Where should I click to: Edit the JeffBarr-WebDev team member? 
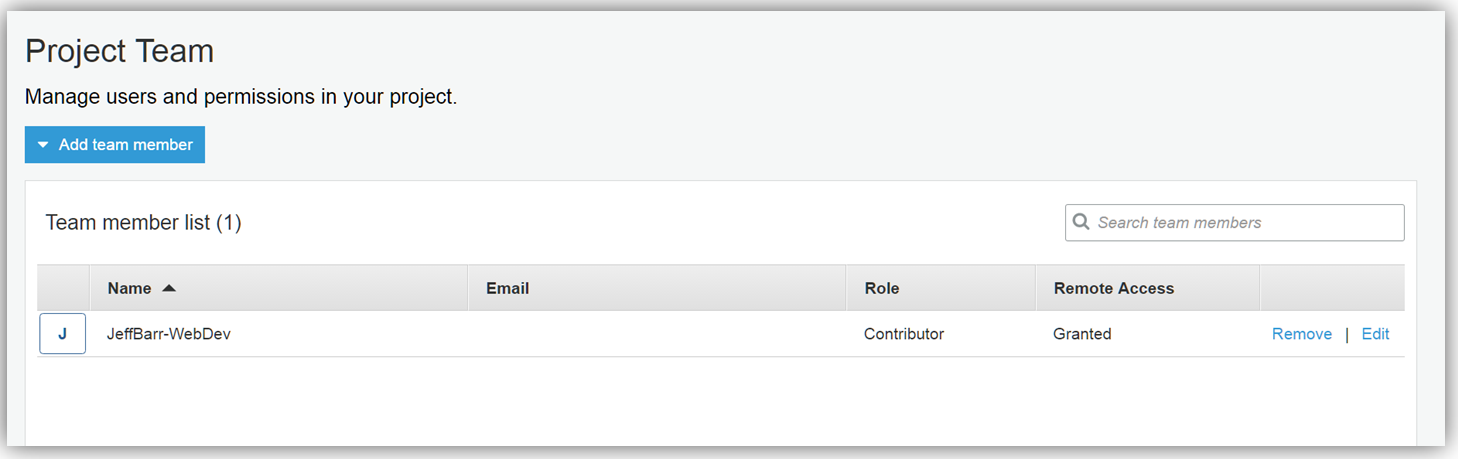[1375, 334]
